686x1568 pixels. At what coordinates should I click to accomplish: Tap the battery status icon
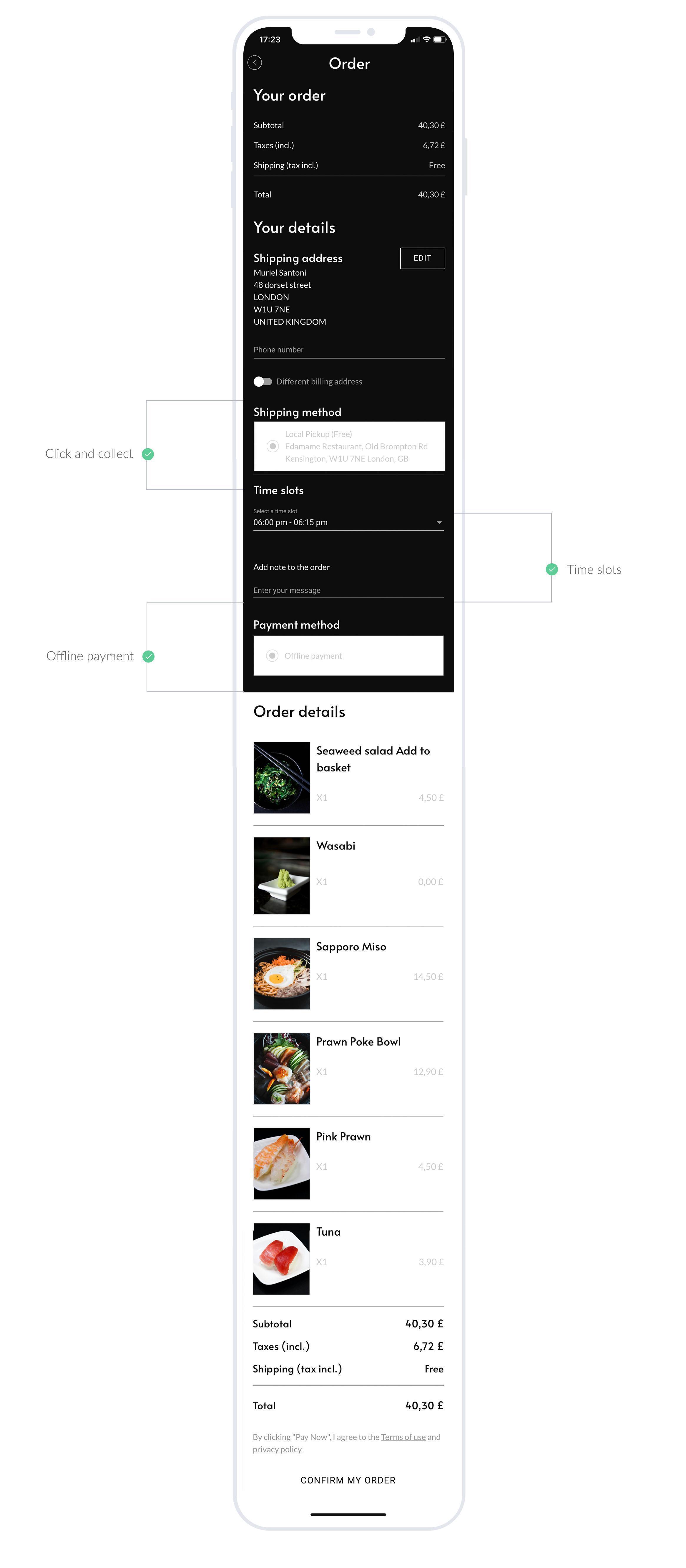[439, 39]
